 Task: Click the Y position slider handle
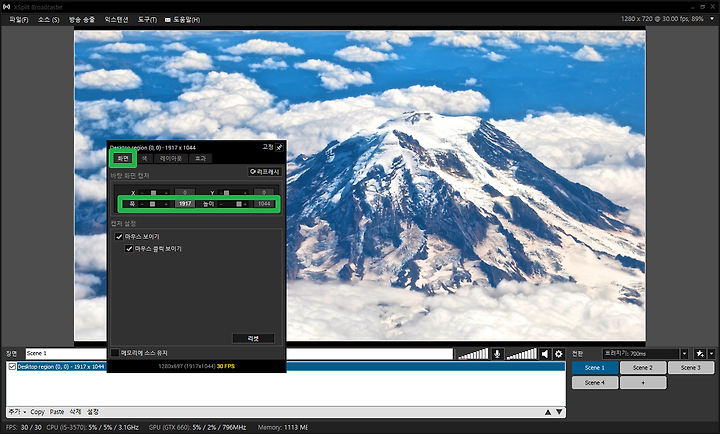[x=226, y=192]
